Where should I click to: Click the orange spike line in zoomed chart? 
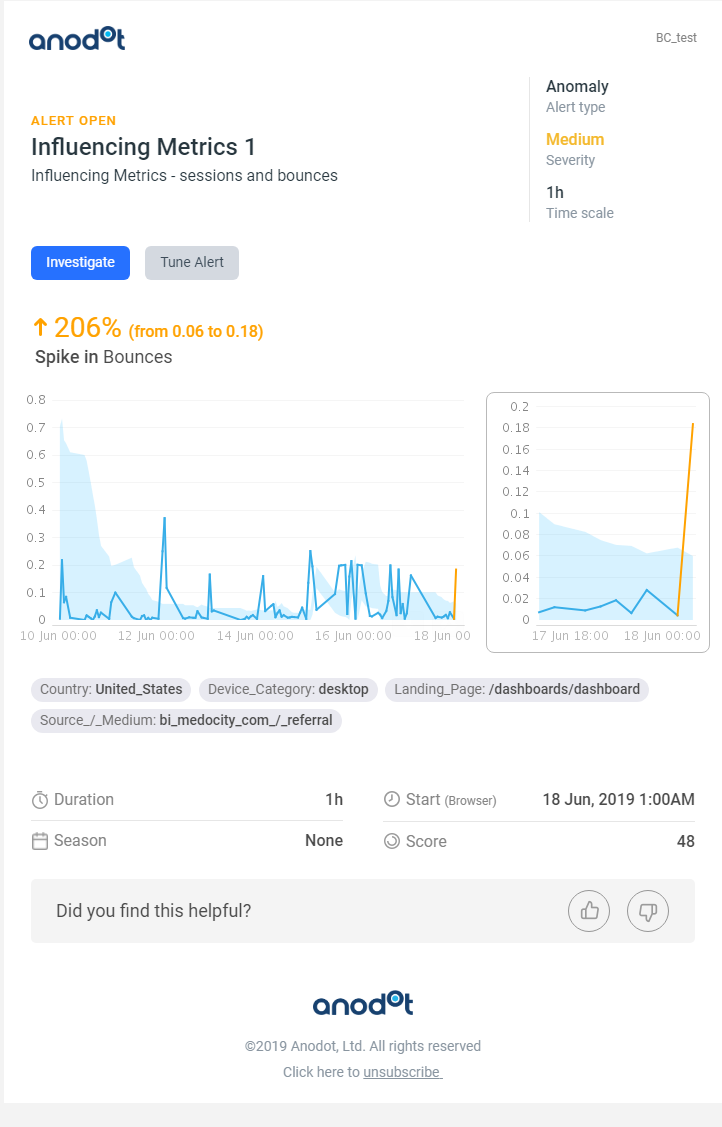click(685, 519)
